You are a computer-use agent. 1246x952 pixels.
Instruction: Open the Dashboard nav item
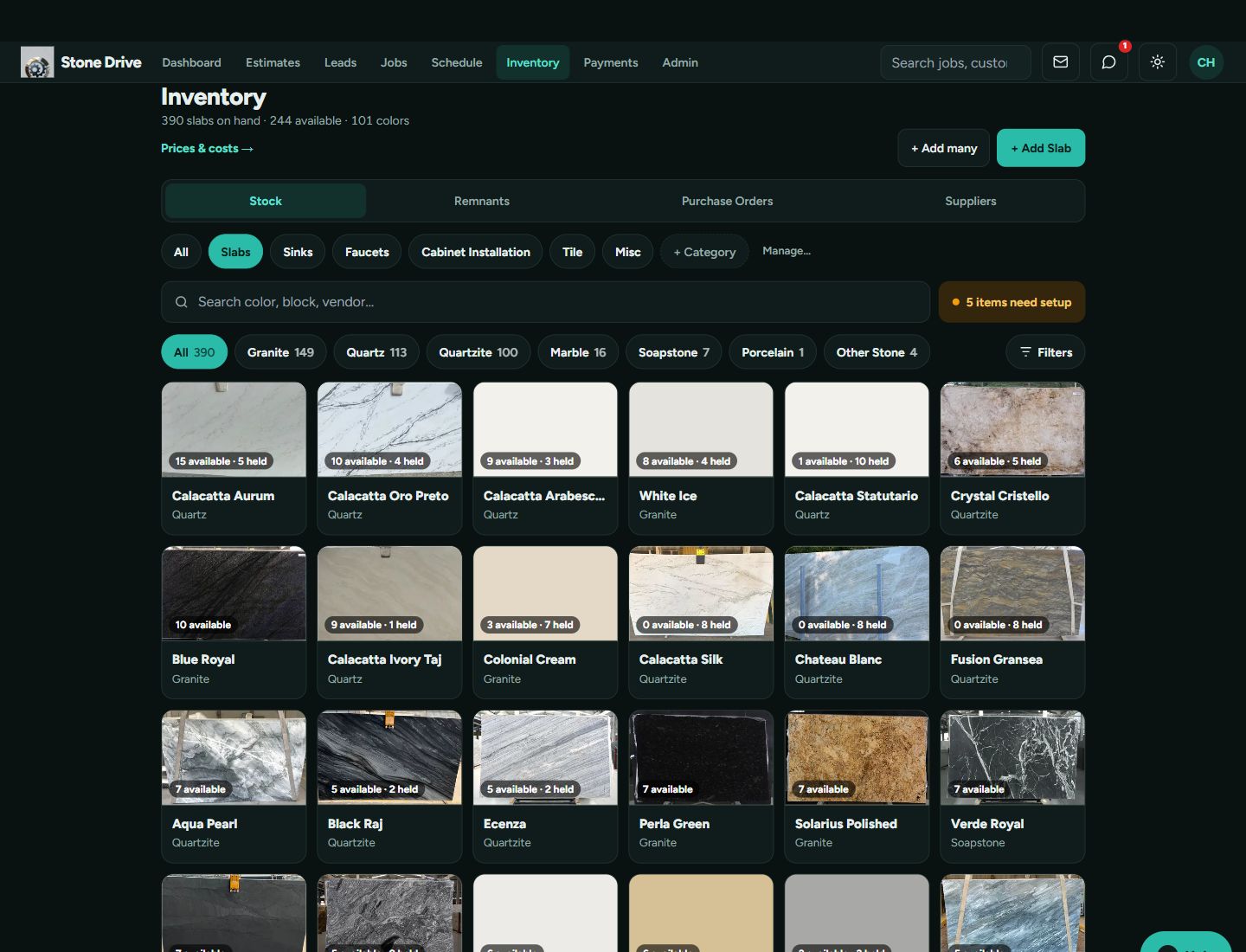pyautogui.click(x=191, y=62)
